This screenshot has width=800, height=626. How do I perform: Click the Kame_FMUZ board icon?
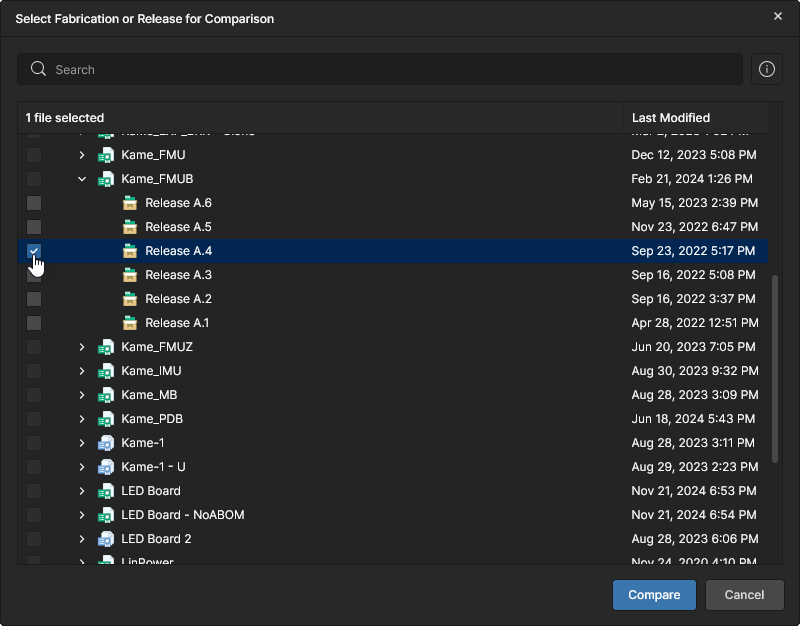[106, 347]
